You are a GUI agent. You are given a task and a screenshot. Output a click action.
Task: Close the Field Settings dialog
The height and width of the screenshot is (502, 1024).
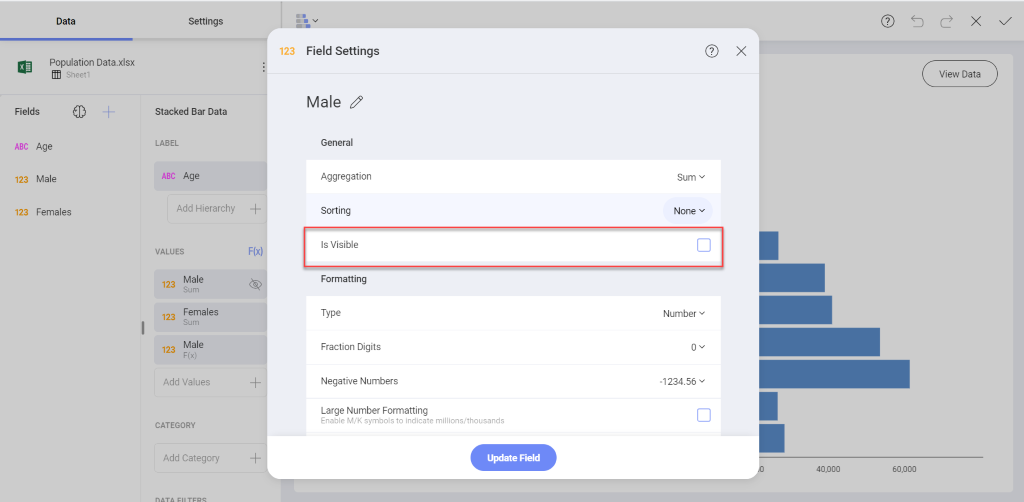pyautogui.click(x=741, y=51)
